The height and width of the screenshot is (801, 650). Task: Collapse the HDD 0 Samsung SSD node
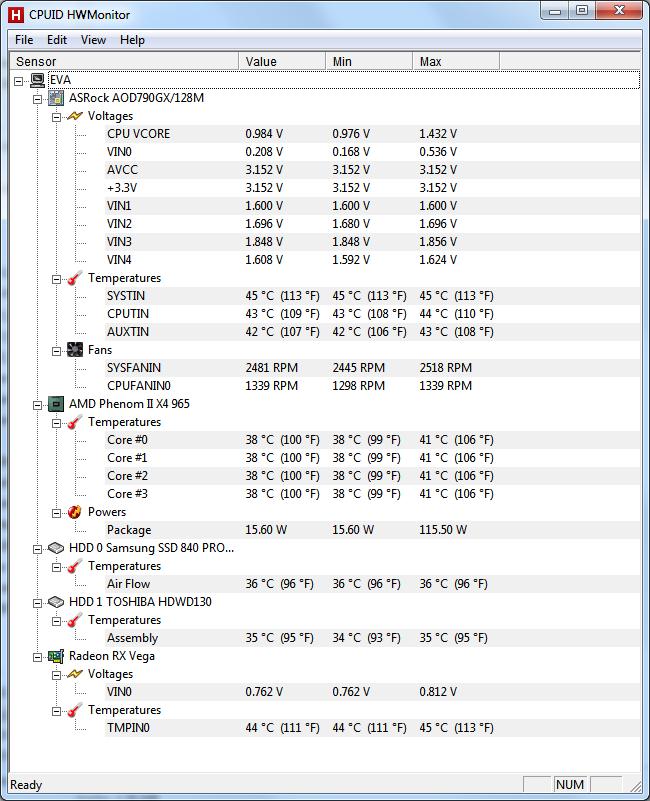pyautogui.click(x=37, y=549)
